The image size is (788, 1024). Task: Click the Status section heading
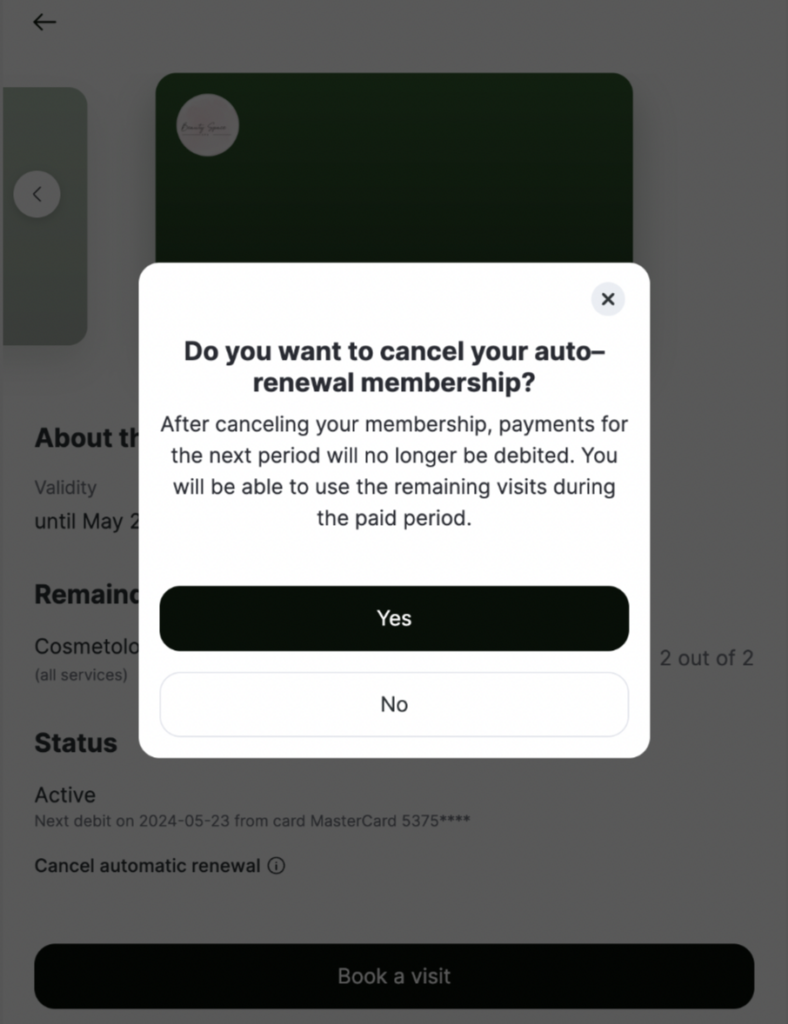tap(76, 743)
